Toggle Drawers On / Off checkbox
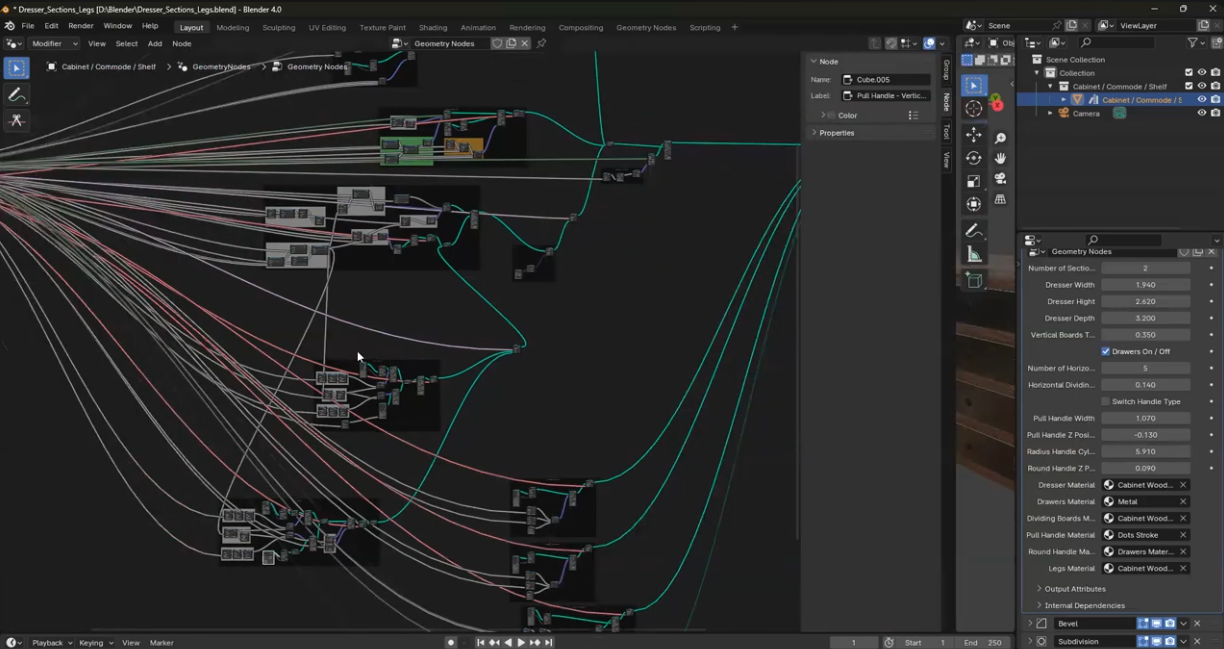Screen dimensions: 1224x649 pos(1106,351)
